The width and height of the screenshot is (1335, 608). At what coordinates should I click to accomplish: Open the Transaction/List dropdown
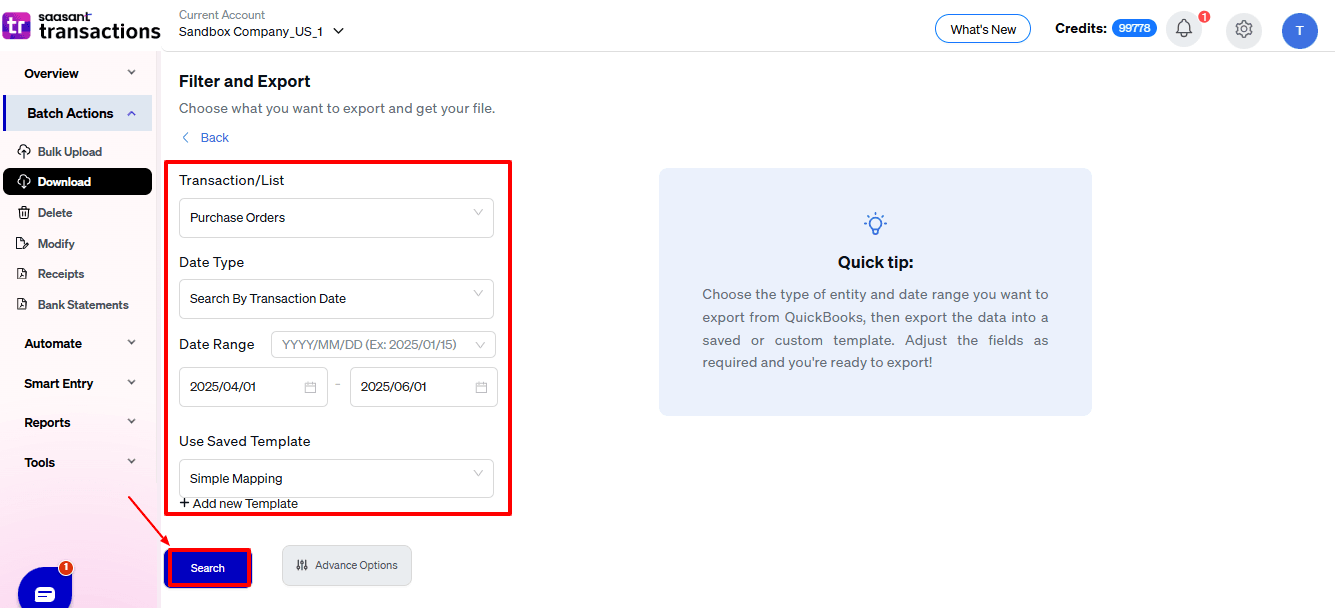click(335, 217)
